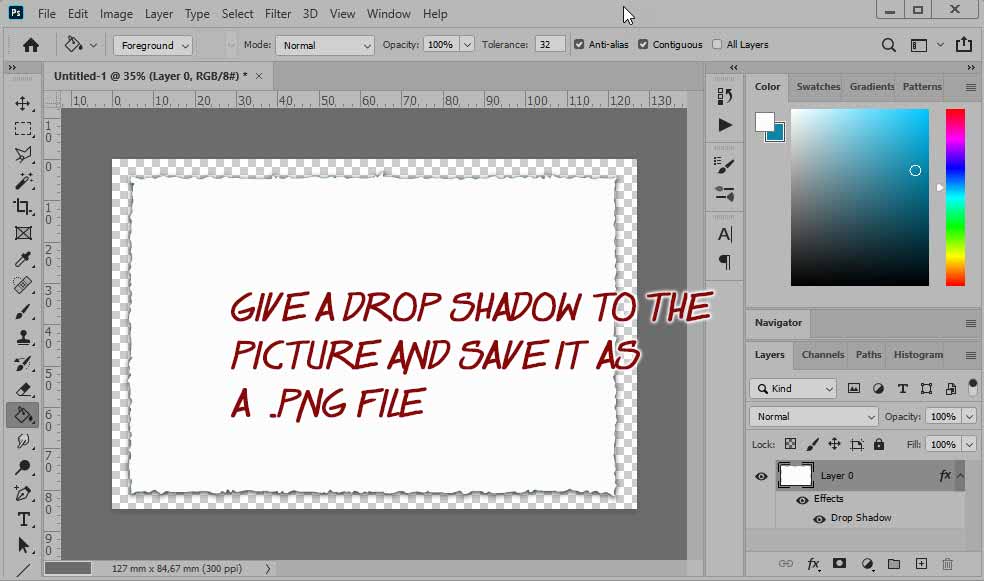Toggle the Anti-alias checkbox
This screenshot has height=581, width=984.
[579, 45]
